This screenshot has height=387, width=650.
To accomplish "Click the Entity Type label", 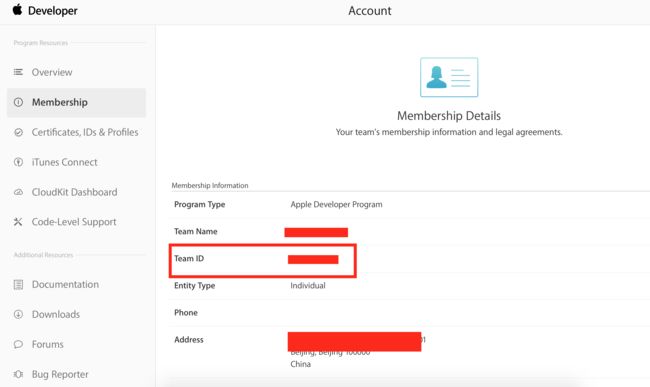I will click(x=194, y=285).
